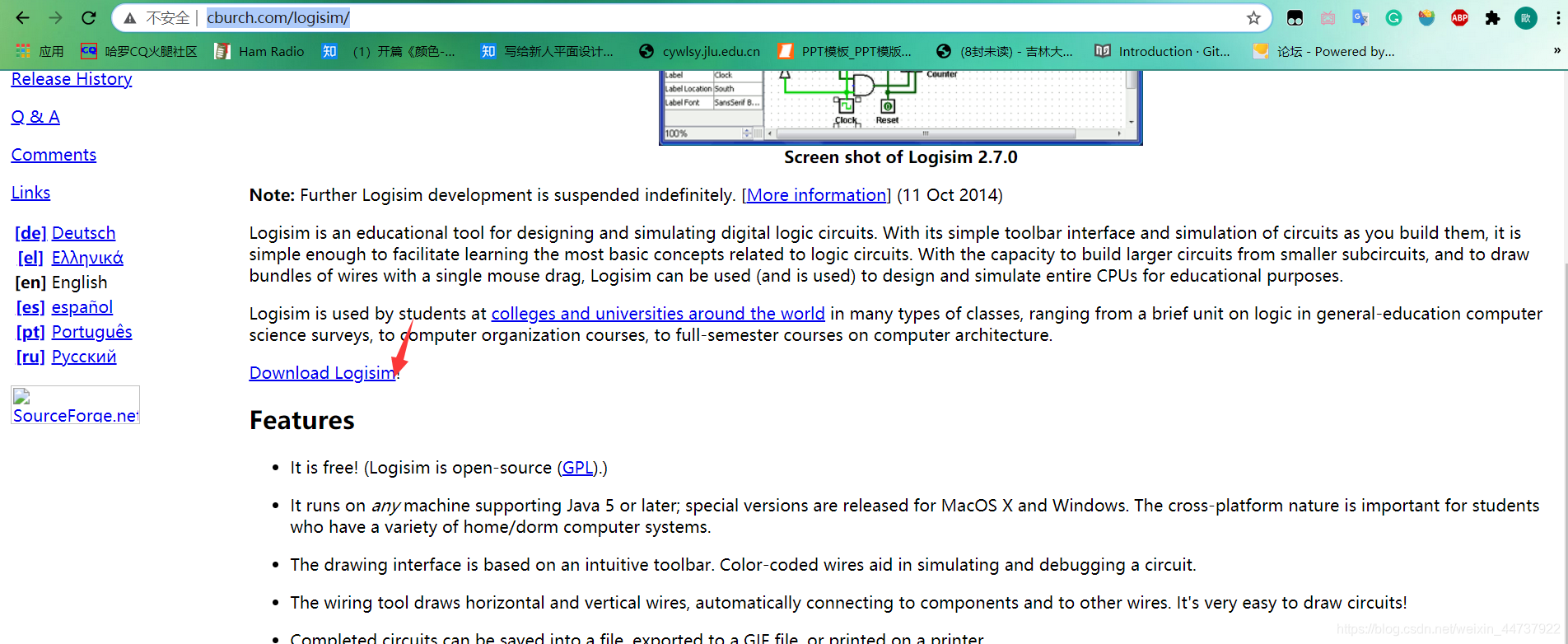
Task: Open the 写给新人平面设计 bookmark
Action: coord(548,51)
